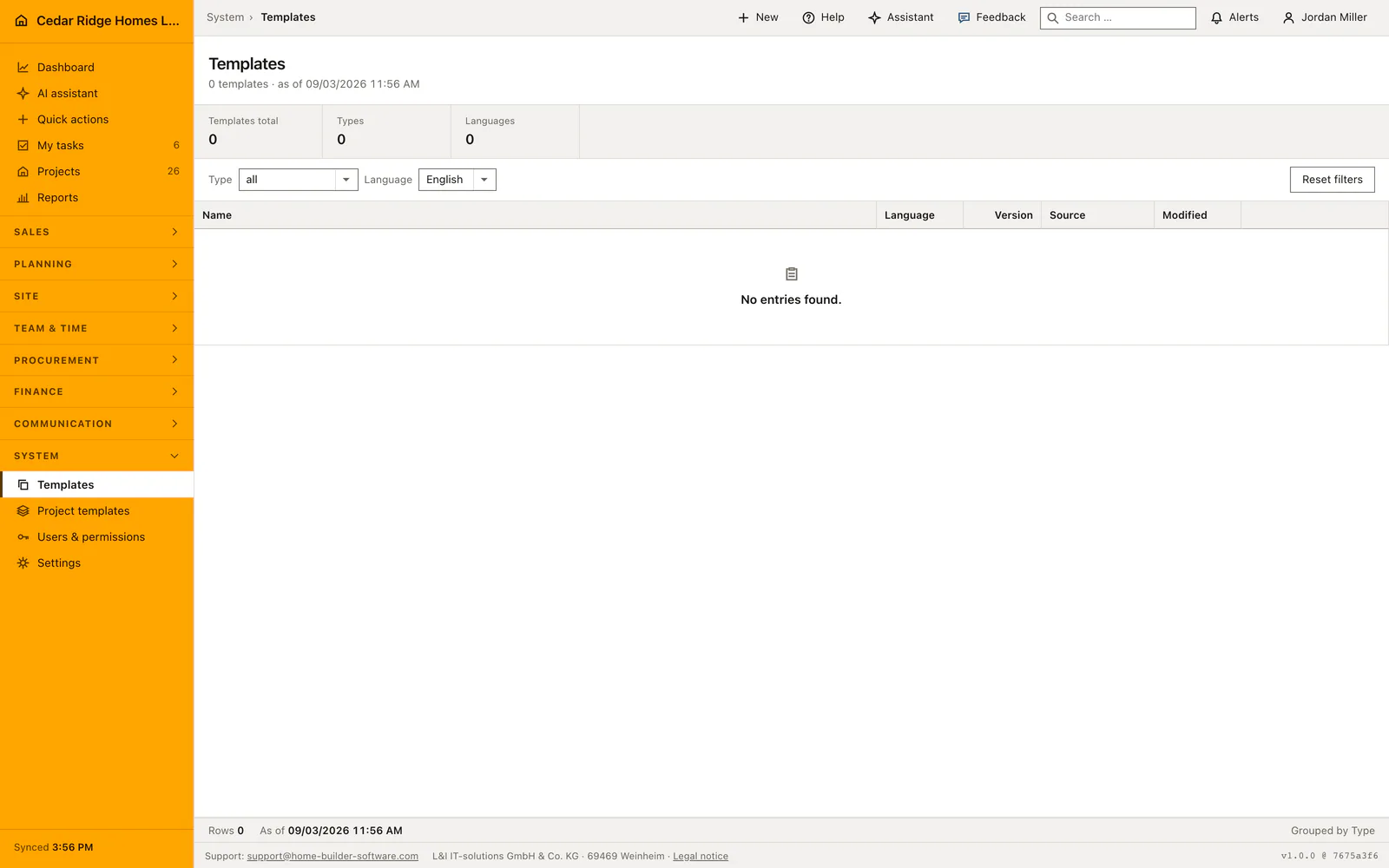This screenshot has height=868, width=1389.
Task: Collapse the System section
Action: click(x=96, y=456)
